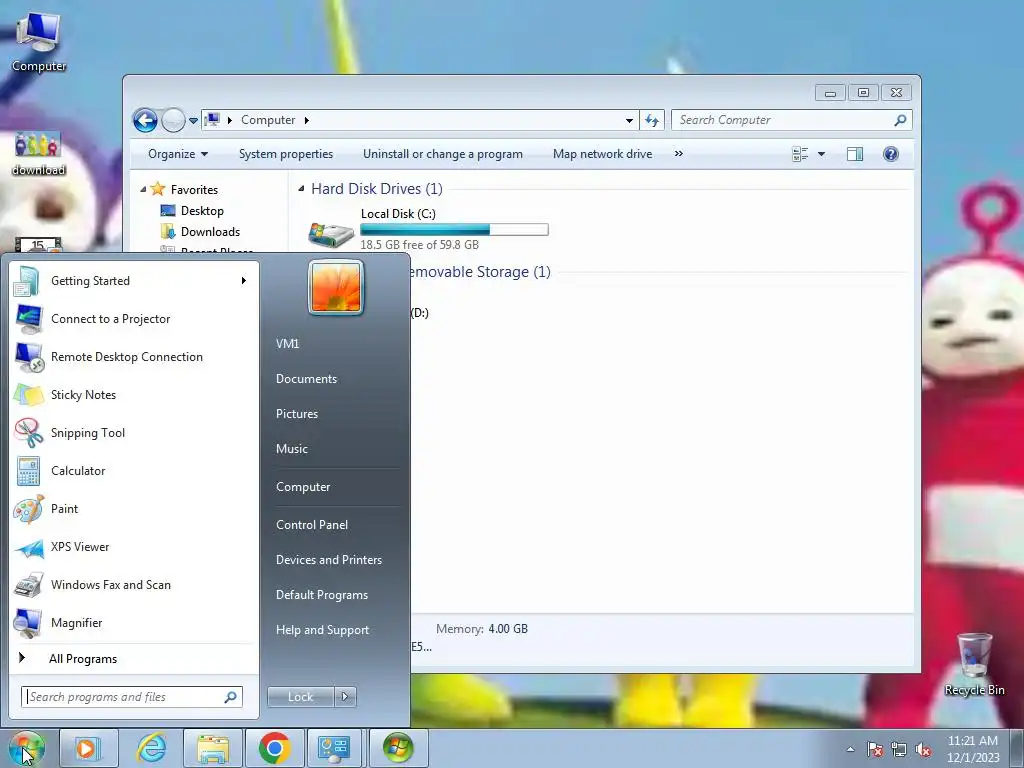Open Devices and Printers
The image size is (1024, 768).
(x=329, y=560)
